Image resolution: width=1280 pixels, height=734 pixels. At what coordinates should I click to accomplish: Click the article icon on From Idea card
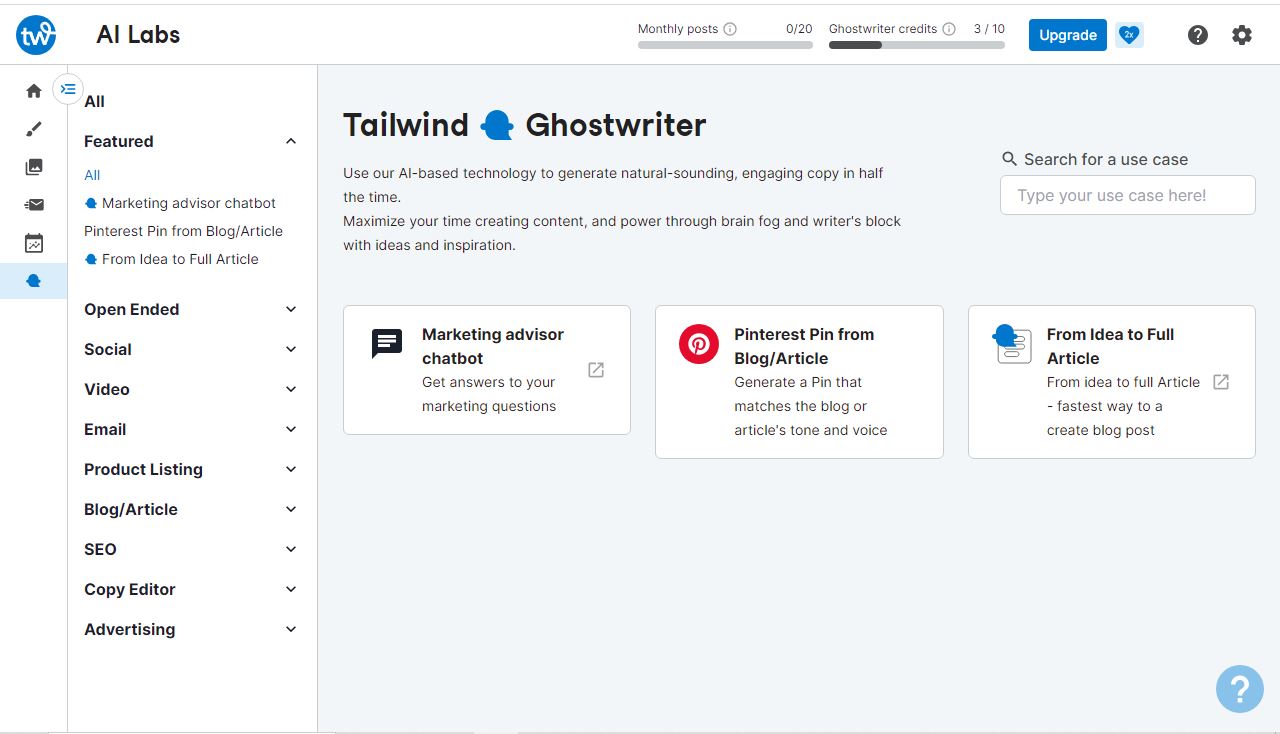[x=1012, y=343]
